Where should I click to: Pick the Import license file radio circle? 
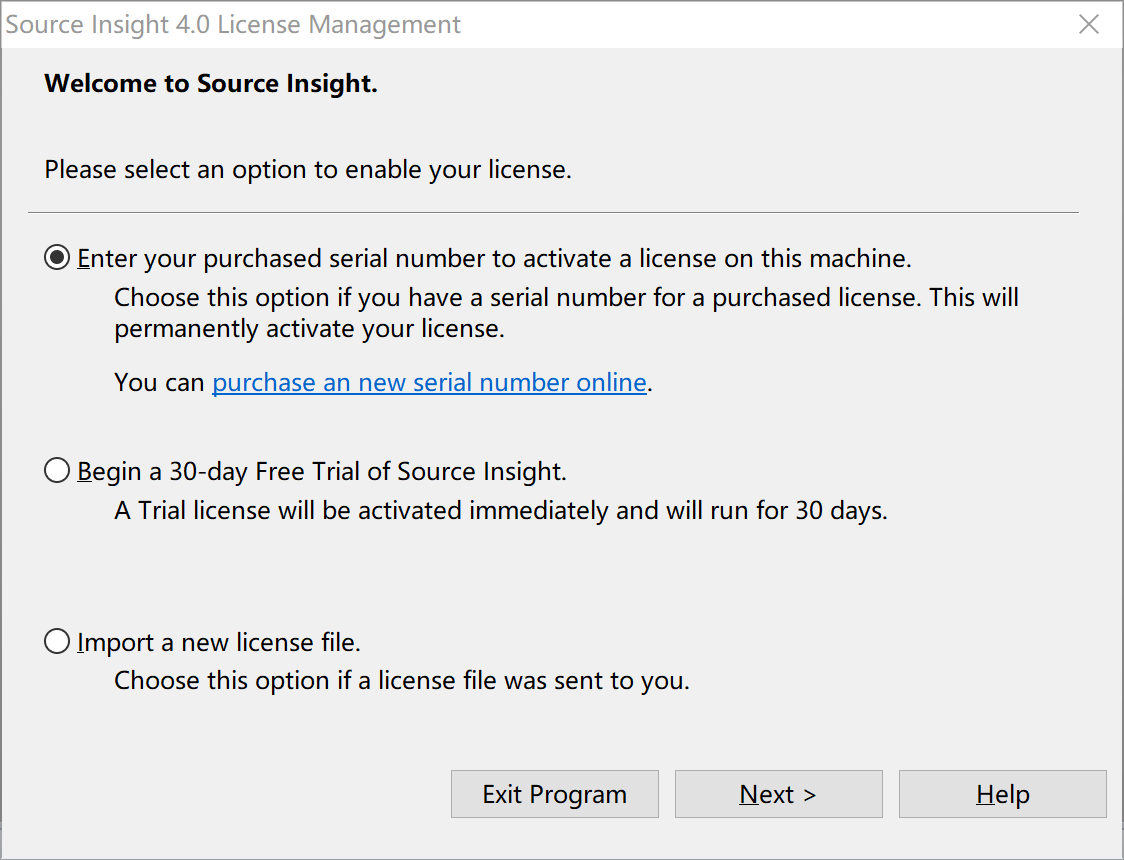pyautogui.click(x=57, y=642)
